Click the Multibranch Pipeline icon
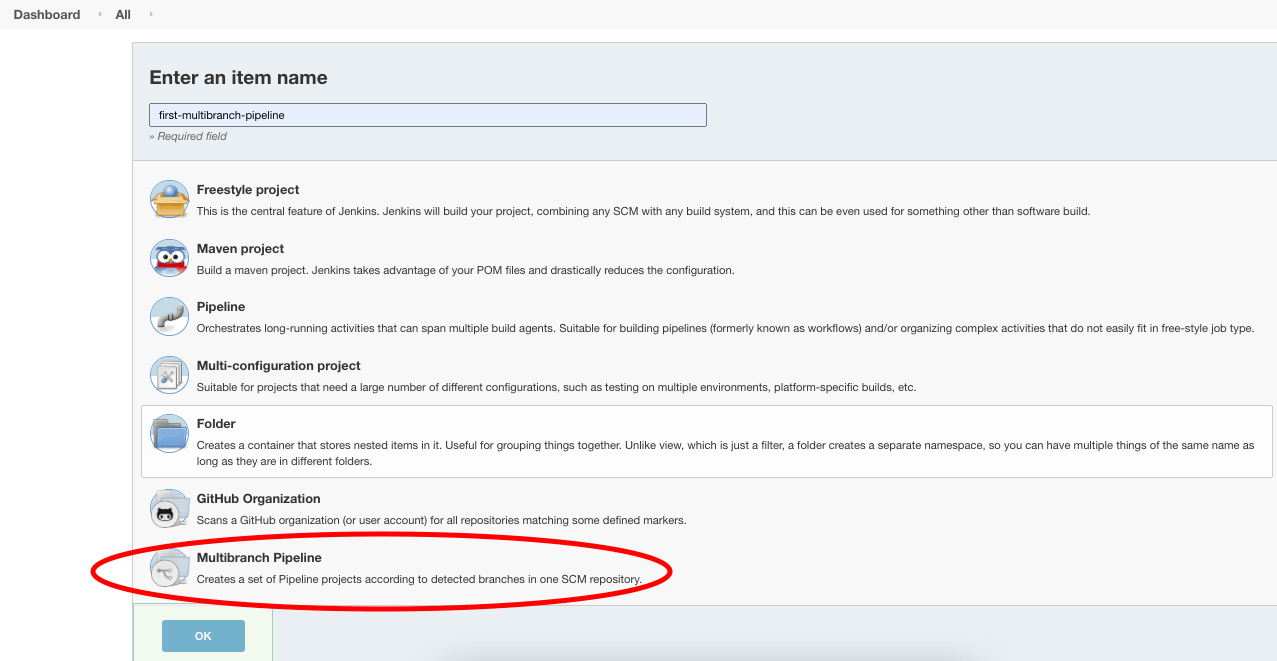Screen dimensions: 1277x661 (169, 567)
